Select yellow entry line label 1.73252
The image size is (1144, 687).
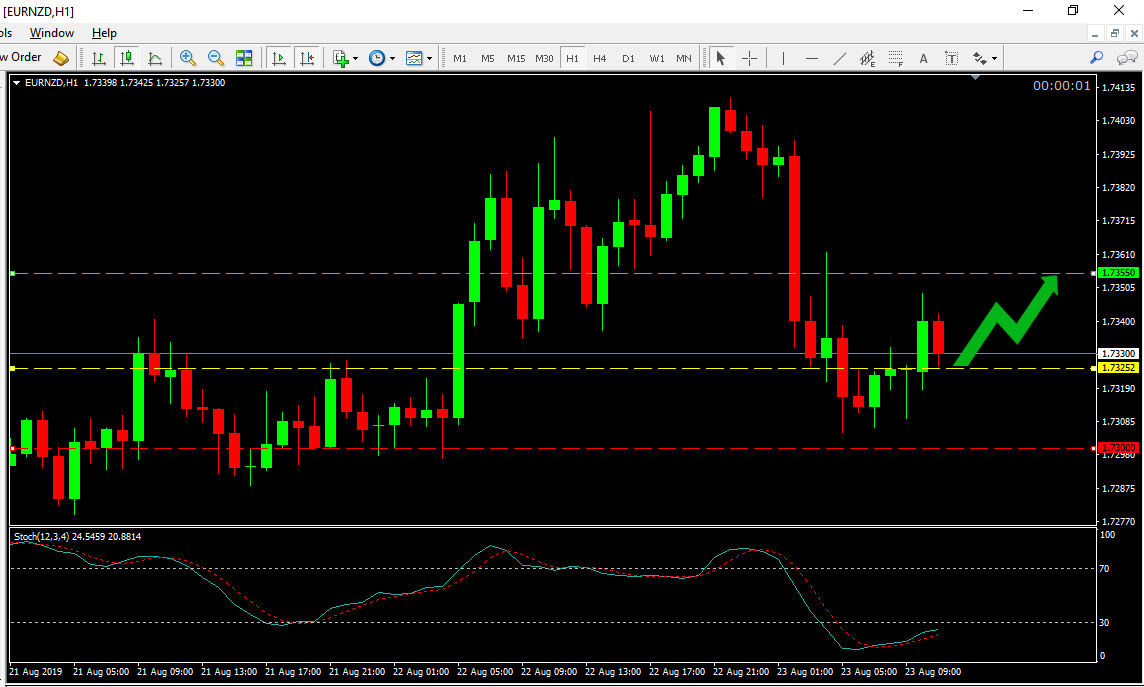[x=1118, y=368]
